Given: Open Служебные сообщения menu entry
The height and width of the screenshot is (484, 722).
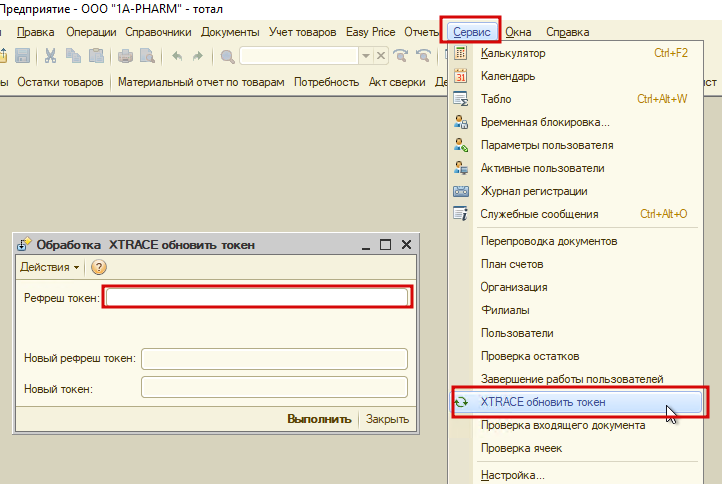Looking at the screenshot, I should (576, 214).
